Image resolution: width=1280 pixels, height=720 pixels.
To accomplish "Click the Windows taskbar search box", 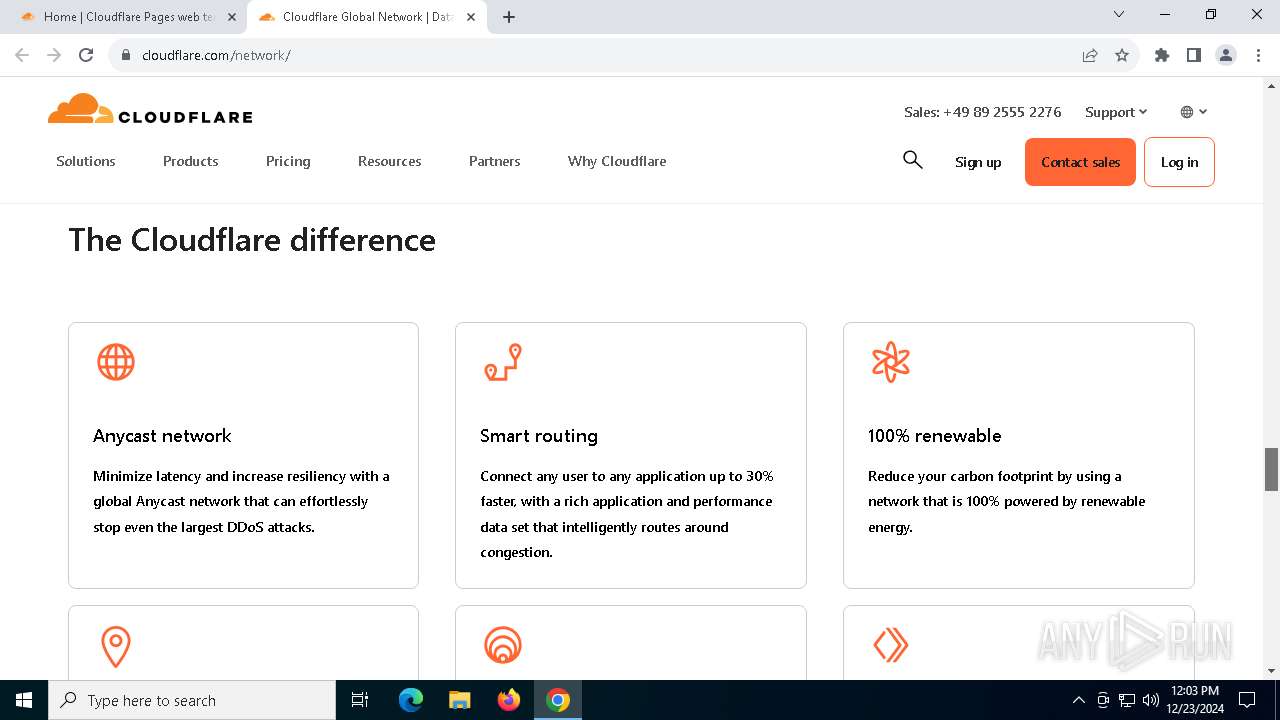I will point(192,700).
